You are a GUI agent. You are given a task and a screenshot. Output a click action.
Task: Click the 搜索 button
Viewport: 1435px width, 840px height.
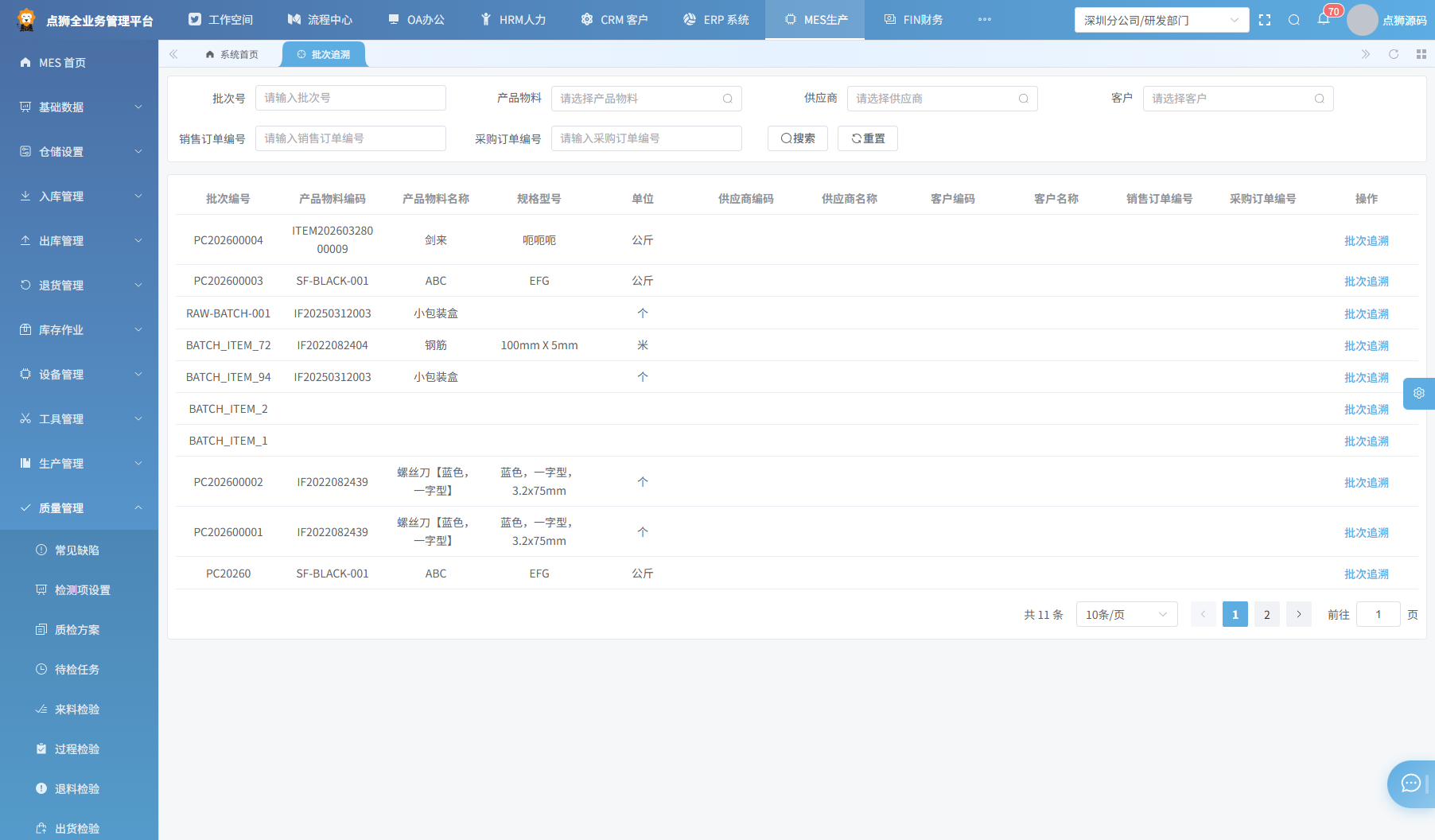coord(798,138)
